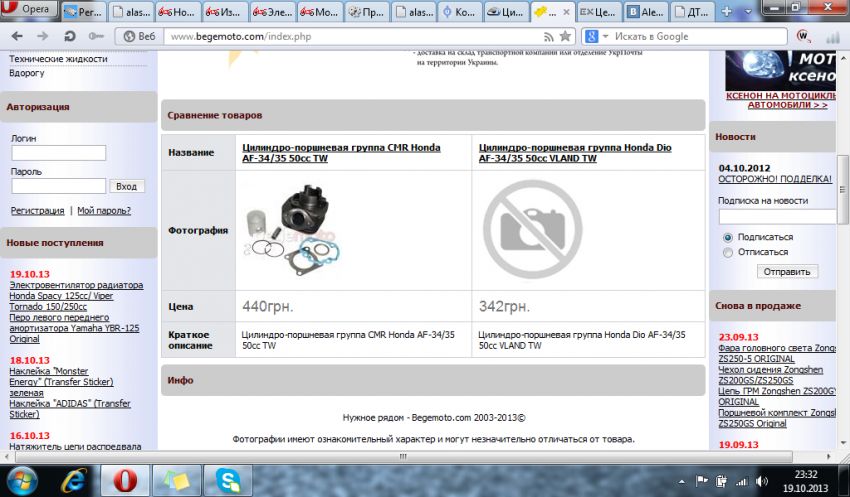
Task: Click the news subscription email field
Action: (777, 217)
